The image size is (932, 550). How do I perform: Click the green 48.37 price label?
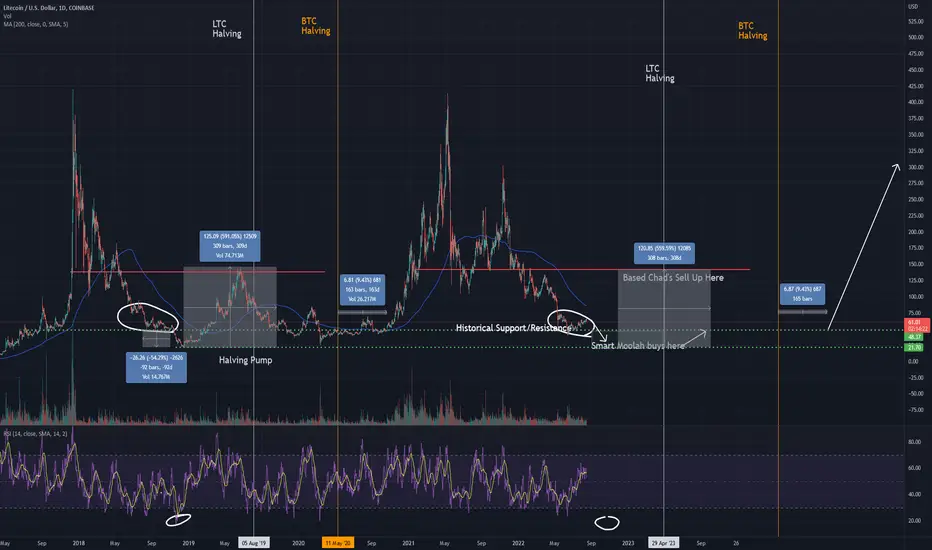914,337
